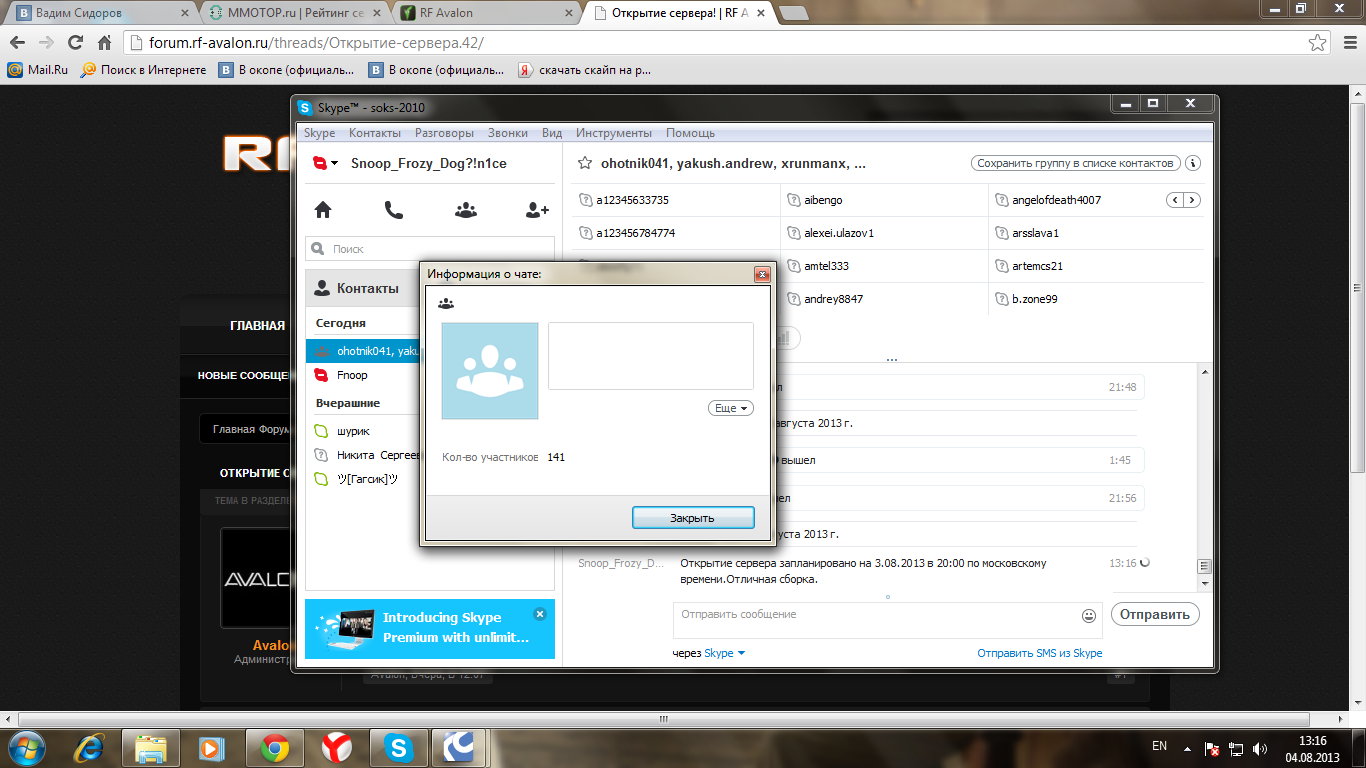1366x768 pixels.
Task: Open the Skype menu in the menu bar
Action: [x=320, y=133]
